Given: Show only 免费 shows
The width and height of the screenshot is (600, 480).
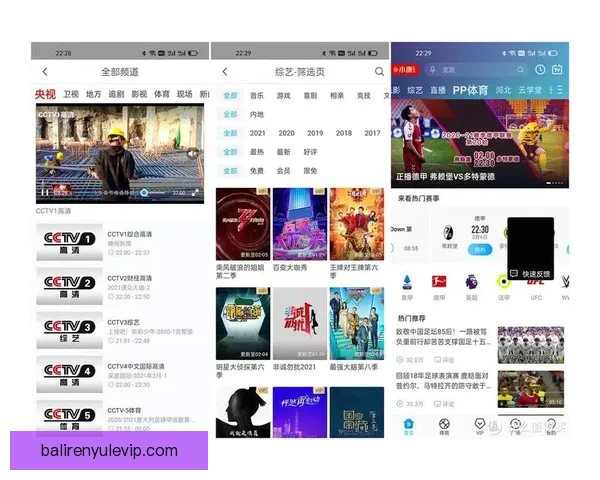Looking at the screenshot, I should pos(257,171).
